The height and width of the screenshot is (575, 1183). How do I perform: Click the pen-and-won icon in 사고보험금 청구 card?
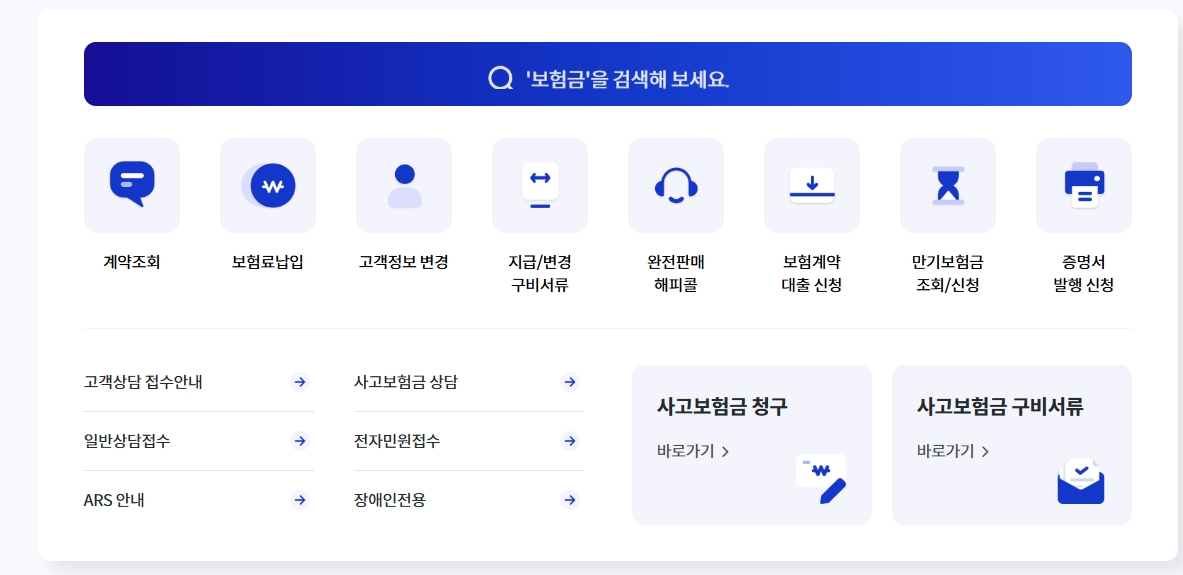coord(822,479)
